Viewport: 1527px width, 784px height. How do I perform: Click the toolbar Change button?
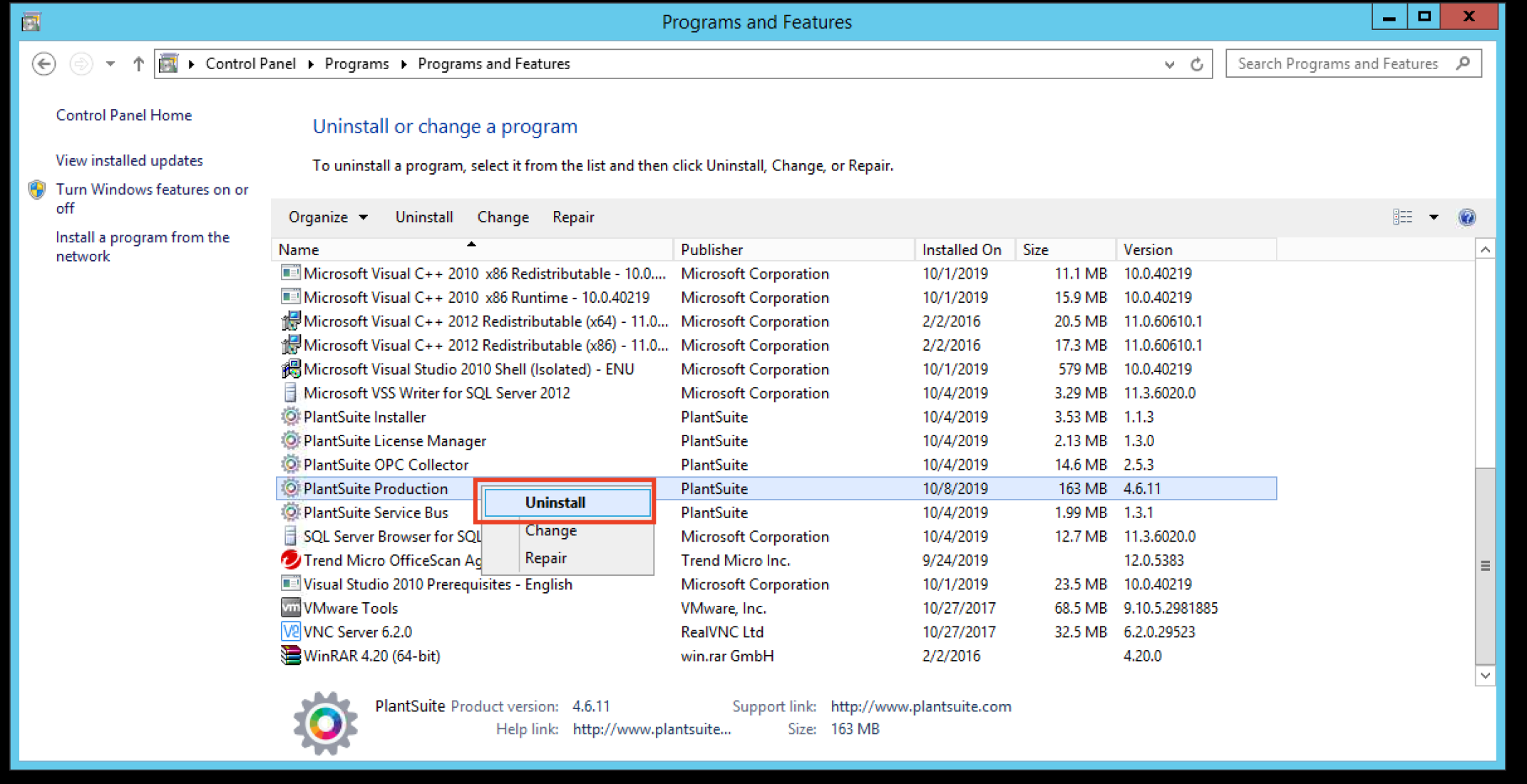tap(503, 217)
